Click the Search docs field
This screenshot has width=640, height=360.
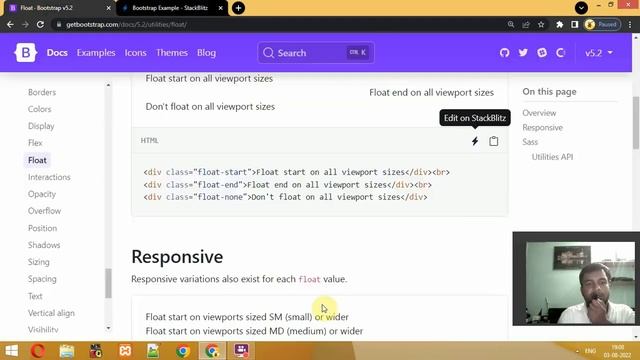[x=316, y=53]
